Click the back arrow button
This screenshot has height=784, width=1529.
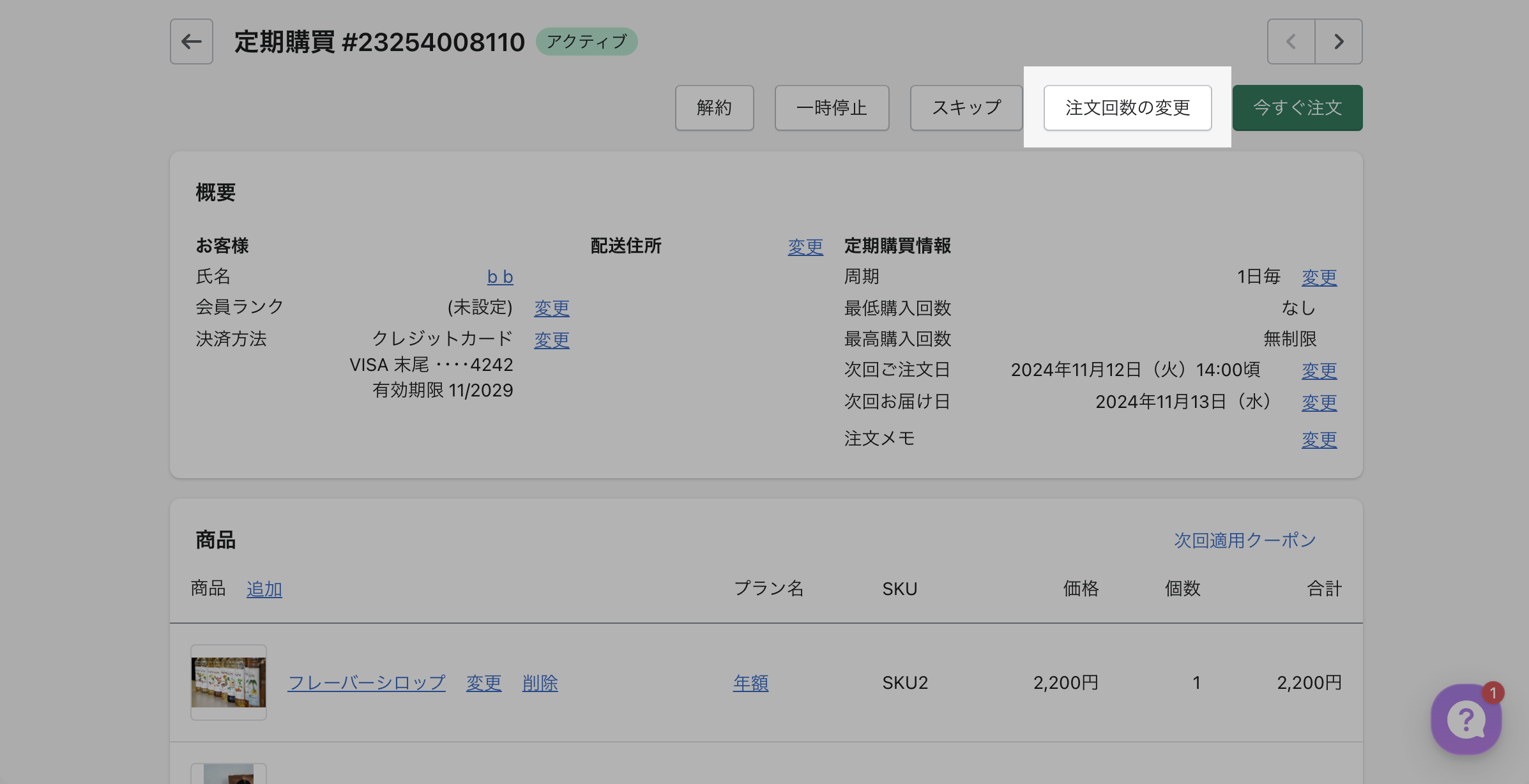[191, 41]
